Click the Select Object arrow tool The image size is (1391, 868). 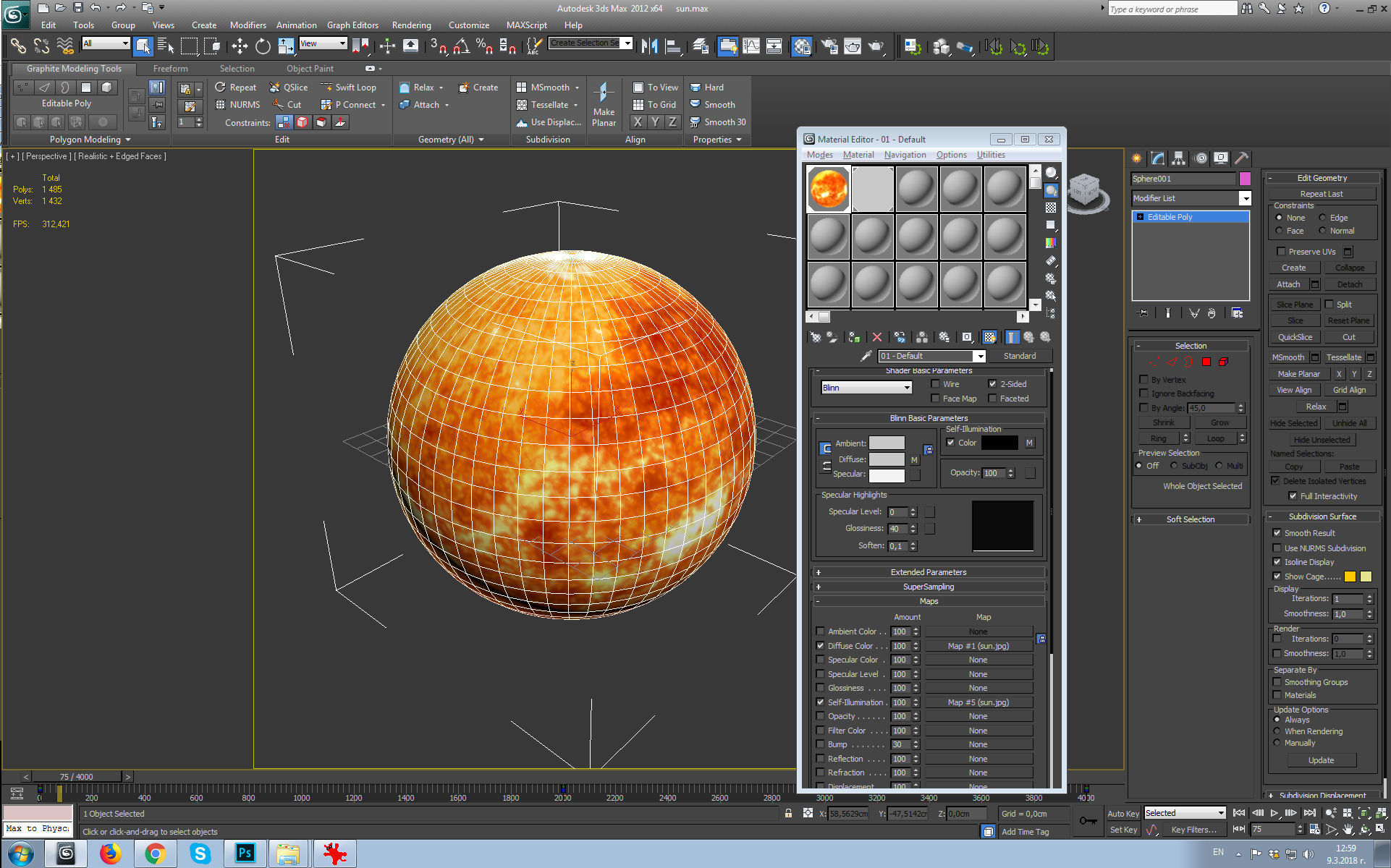(x=143, y=47)
